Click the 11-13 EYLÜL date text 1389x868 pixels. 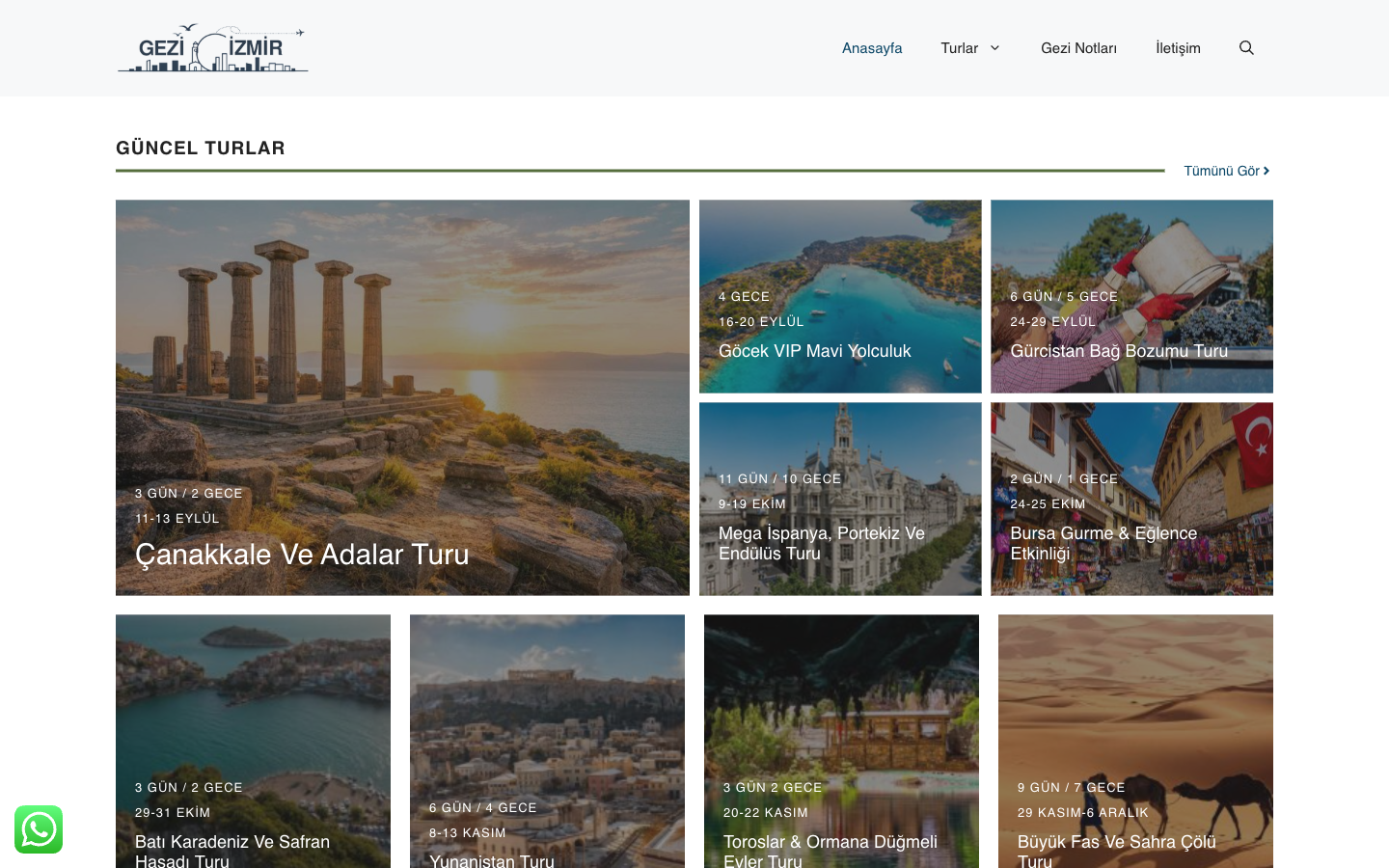[x=177, y=518]
